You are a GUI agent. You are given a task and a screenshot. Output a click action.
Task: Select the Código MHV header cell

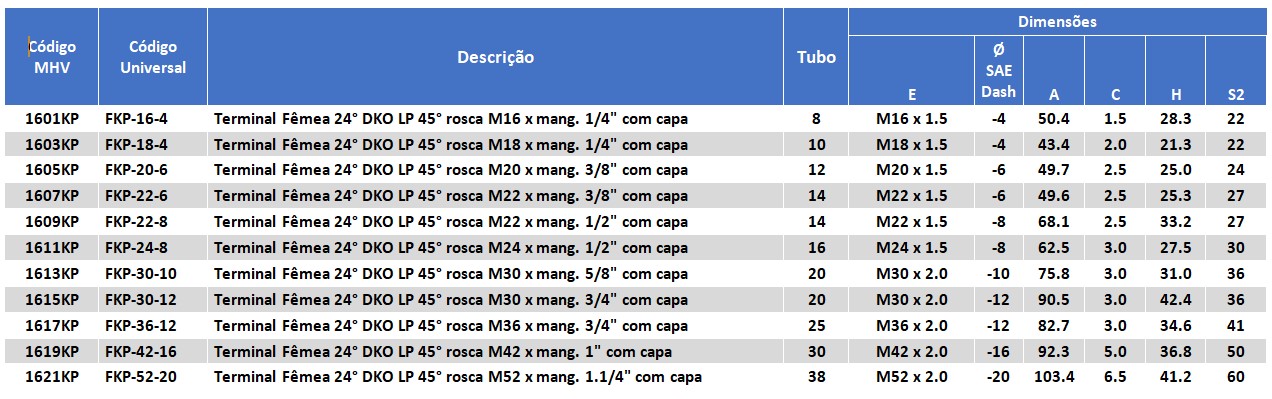(52, 56)
